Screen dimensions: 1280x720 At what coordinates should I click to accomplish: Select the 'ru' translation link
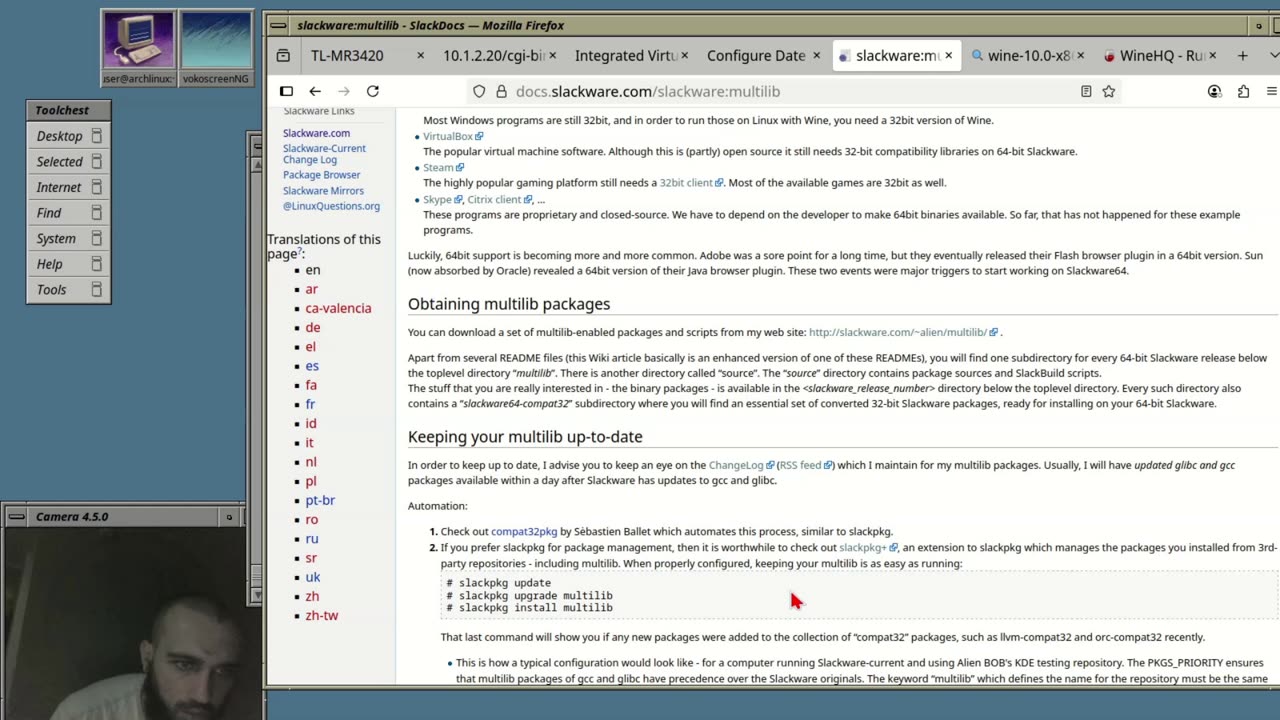pos(312,538)
